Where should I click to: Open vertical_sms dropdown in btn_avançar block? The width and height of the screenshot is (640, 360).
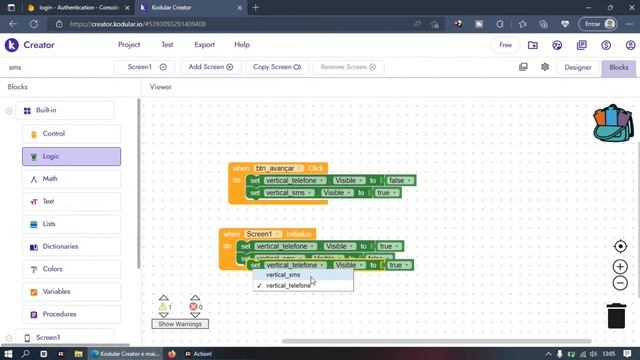pos(289,193)
